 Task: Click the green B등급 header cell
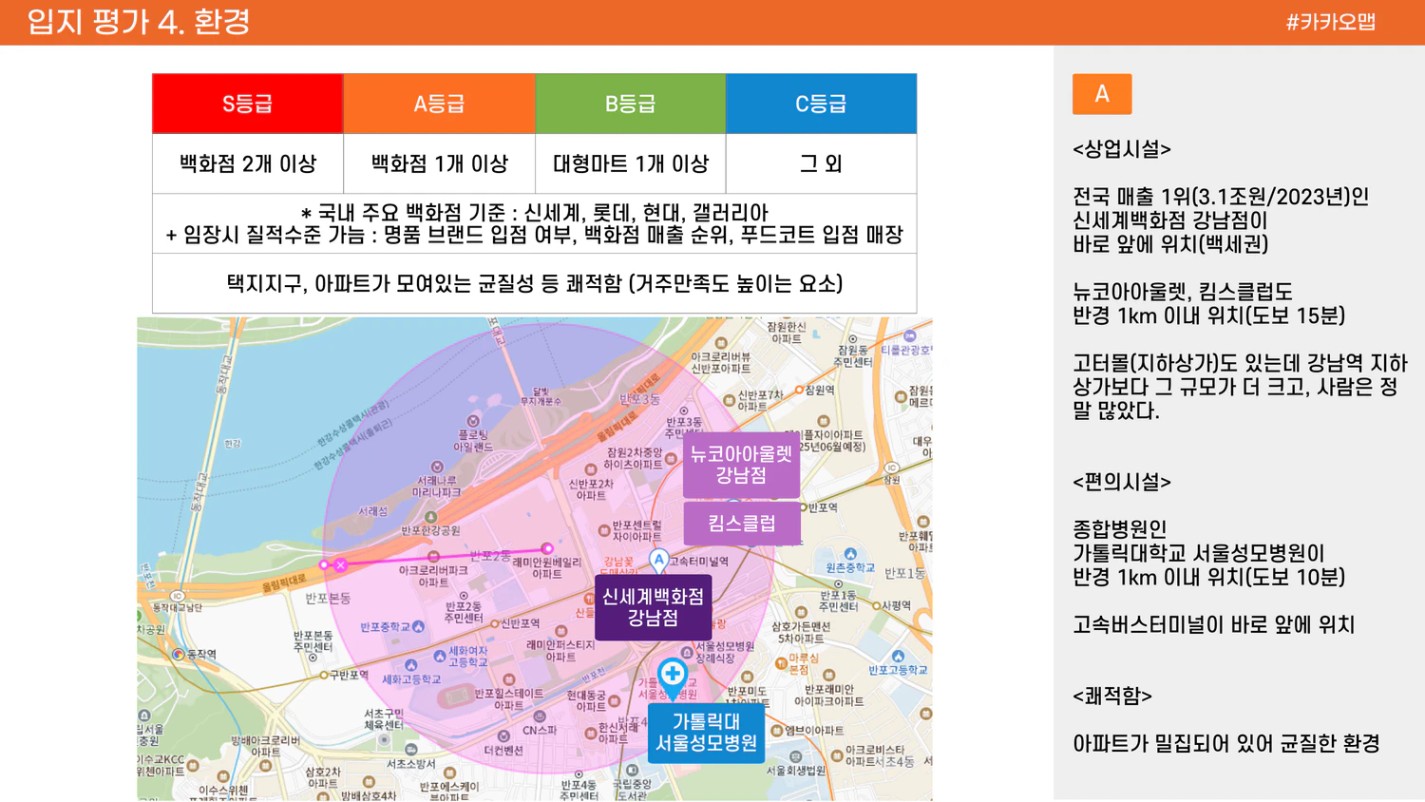(x=631, y=104)
